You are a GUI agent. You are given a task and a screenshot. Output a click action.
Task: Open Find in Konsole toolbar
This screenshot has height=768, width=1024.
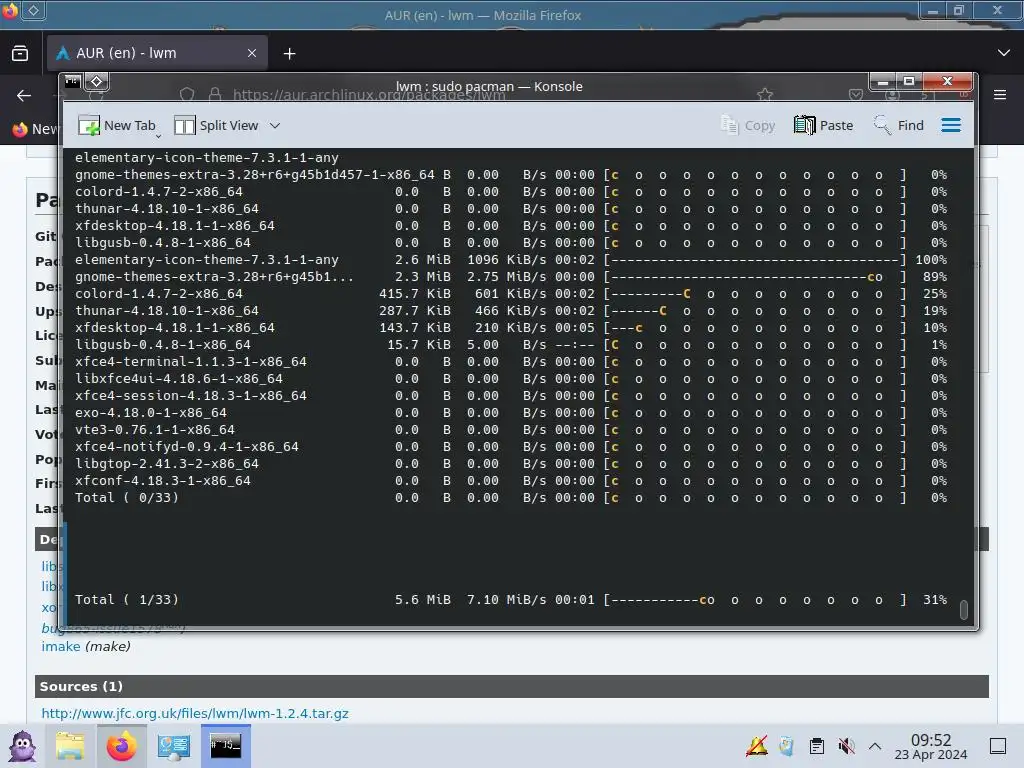(x=899, y=125)
